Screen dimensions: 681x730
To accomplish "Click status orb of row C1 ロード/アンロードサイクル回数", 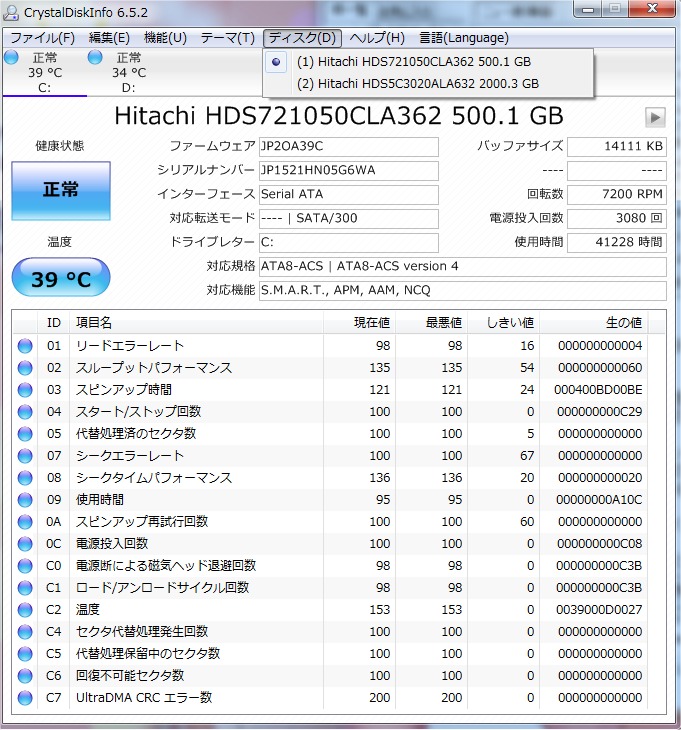I will (x=25, y=588).
